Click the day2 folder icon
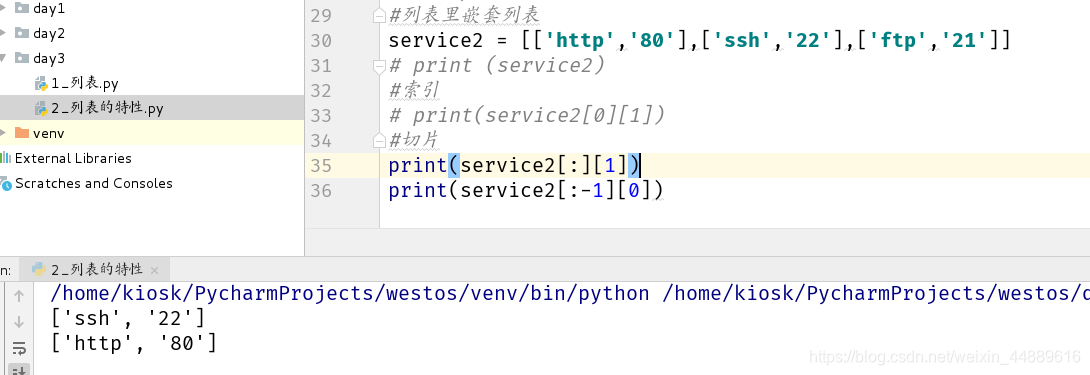The width and height of the screenshot is (1090, 375). (x=22, y=33)
